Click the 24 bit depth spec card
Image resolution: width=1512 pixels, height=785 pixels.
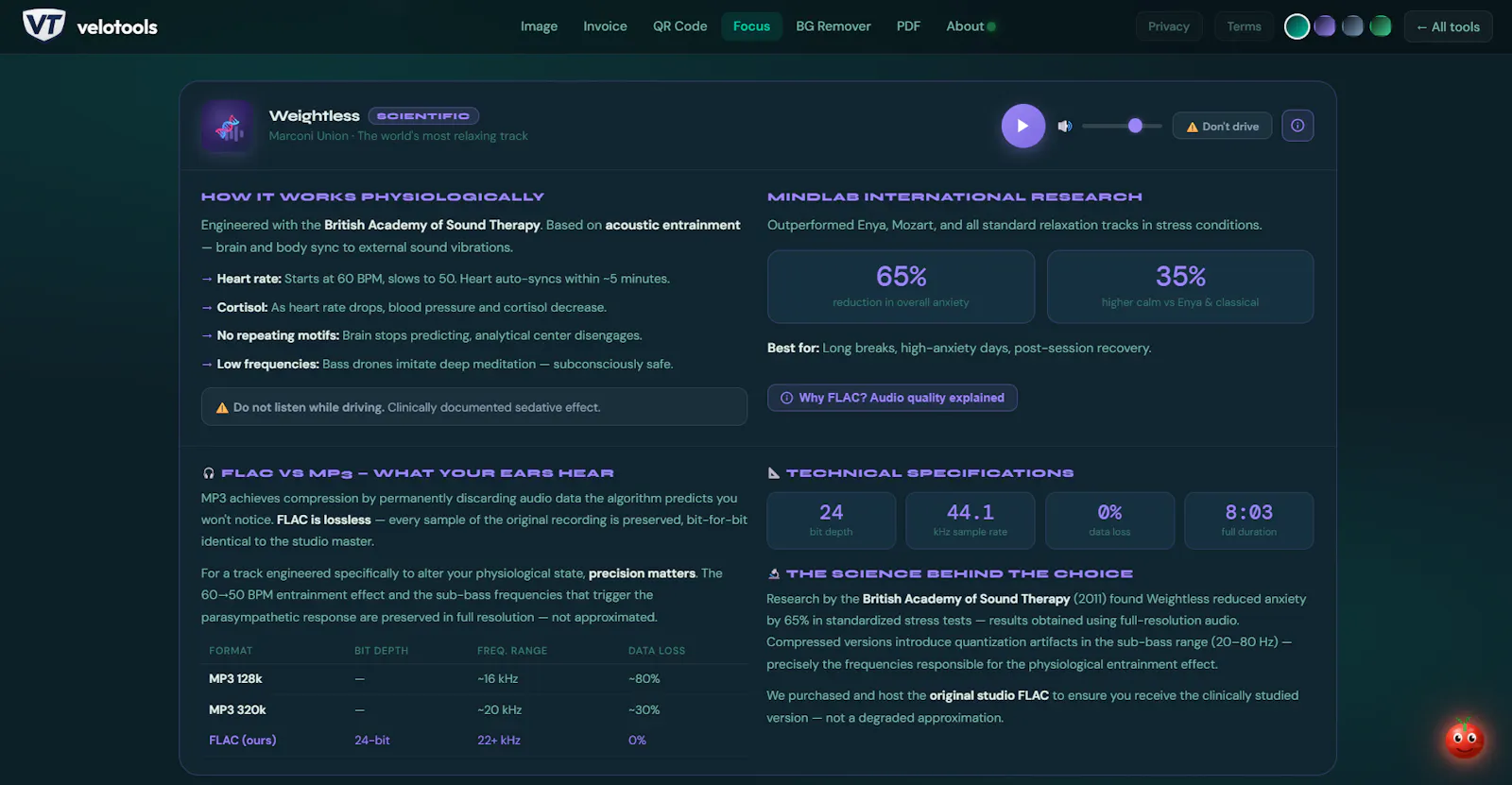click(x=831, y=520)
